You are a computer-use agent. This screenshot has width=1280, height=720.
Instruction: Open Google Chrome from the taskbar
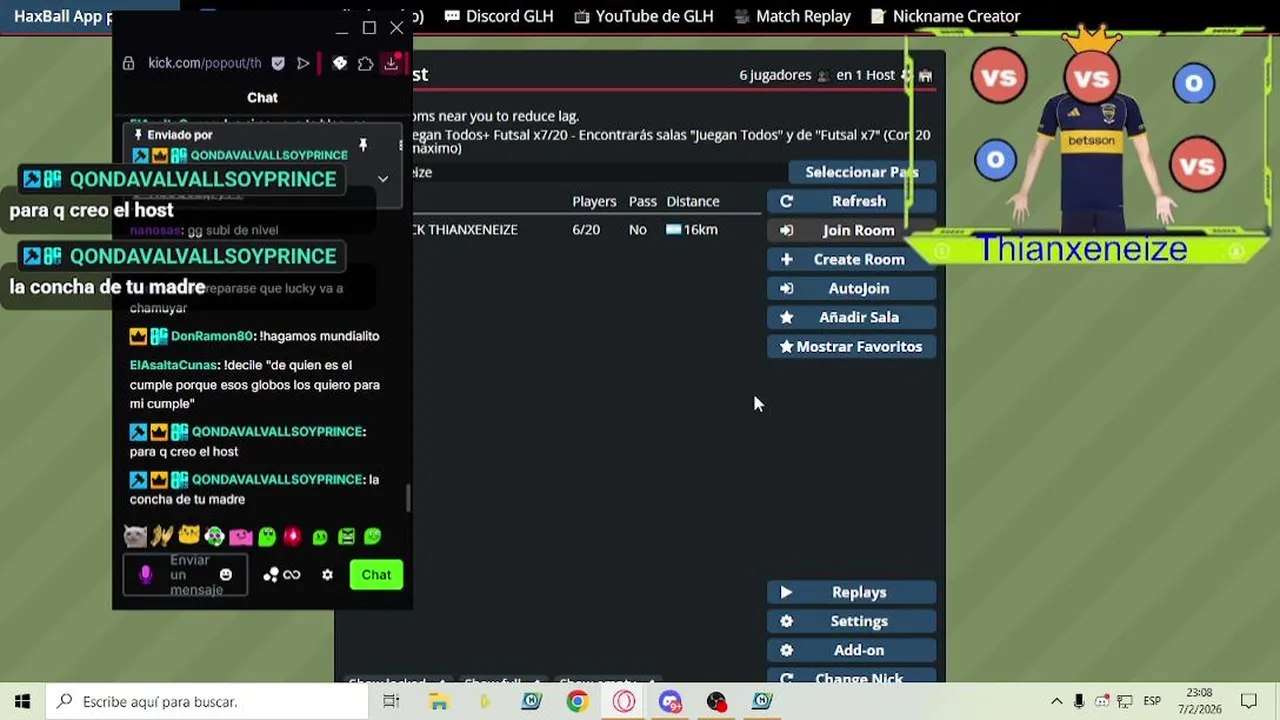(x=577, y=701)
